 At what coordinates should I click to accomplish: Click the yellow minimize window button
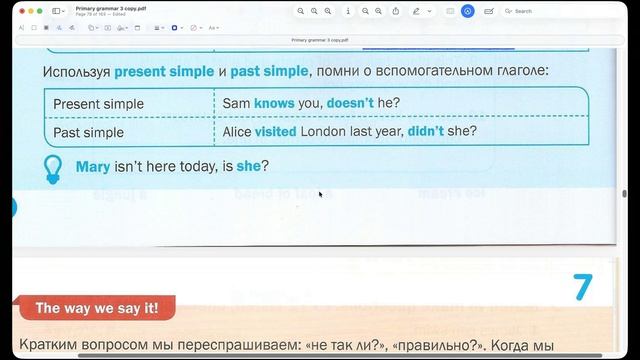pos(31,11)
